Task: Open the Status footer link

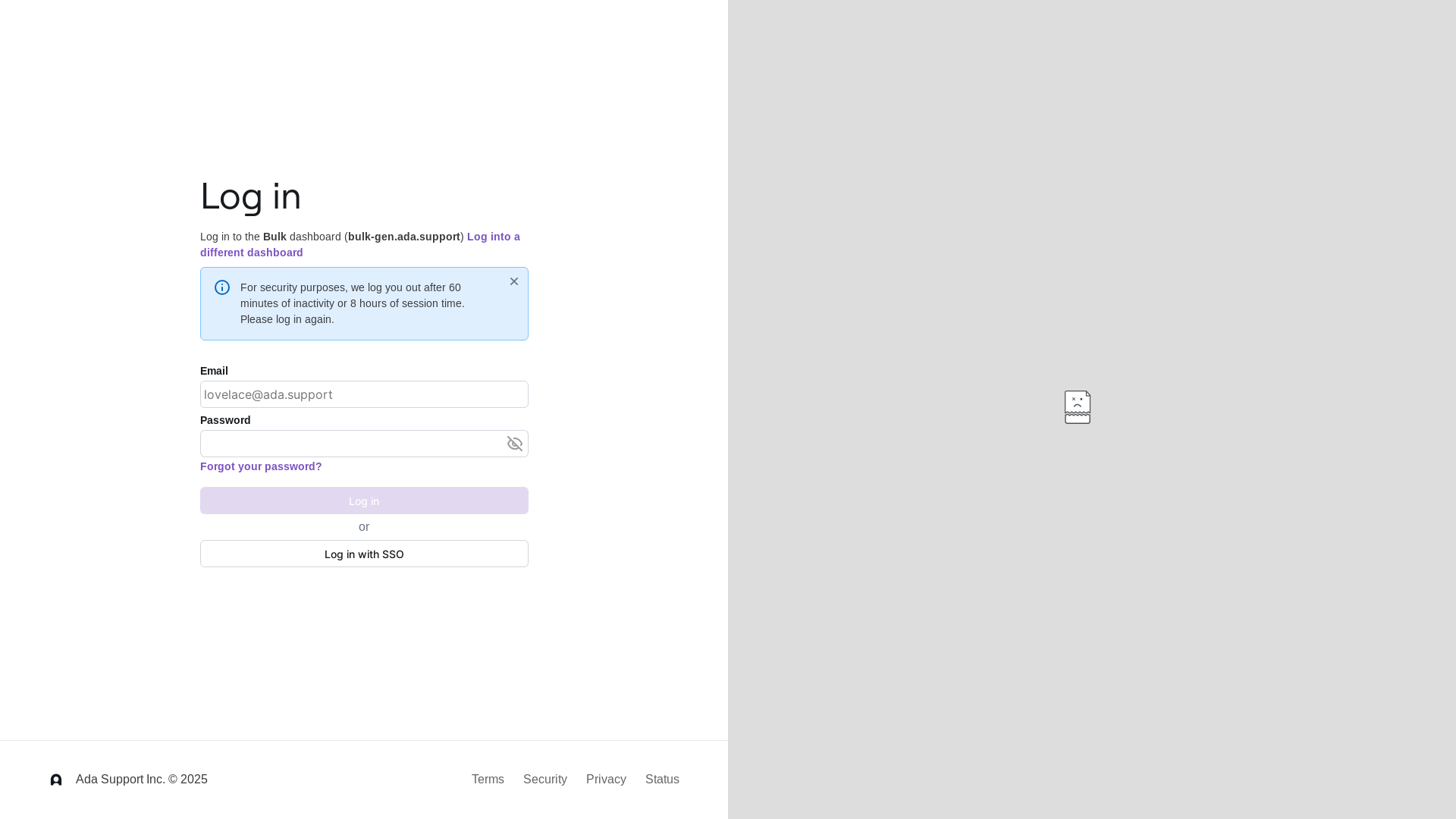Action: [662, 780]
